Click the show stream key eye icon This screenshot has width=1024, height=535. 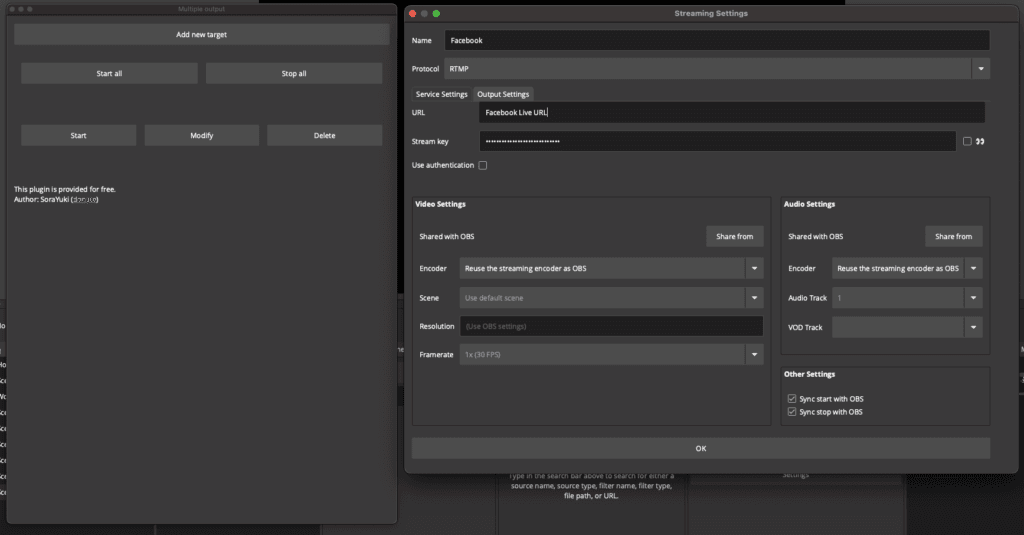tap(980, 141)
